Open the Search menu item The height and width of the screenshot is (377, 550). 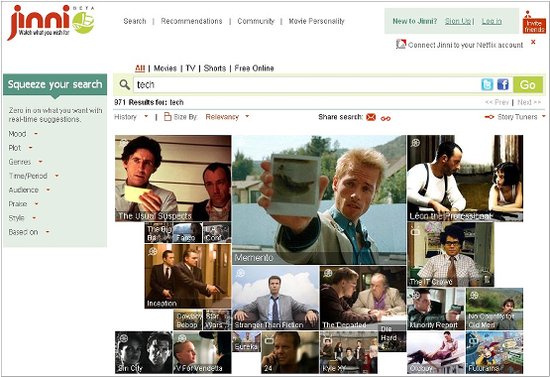(x=135, y=21)
